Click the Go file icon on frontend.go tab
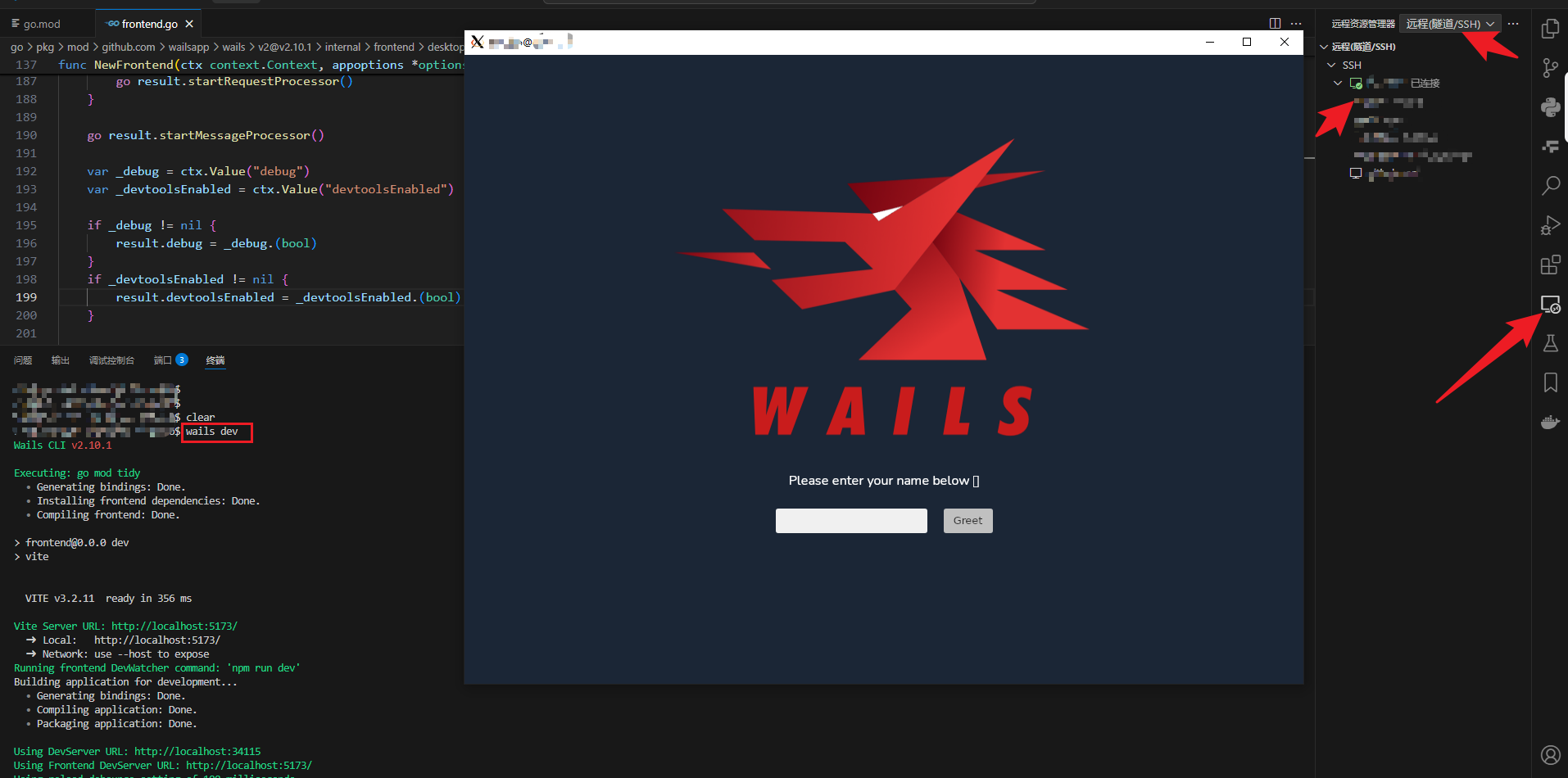This screenshot has height=778, width=1568. pos(112,24)
